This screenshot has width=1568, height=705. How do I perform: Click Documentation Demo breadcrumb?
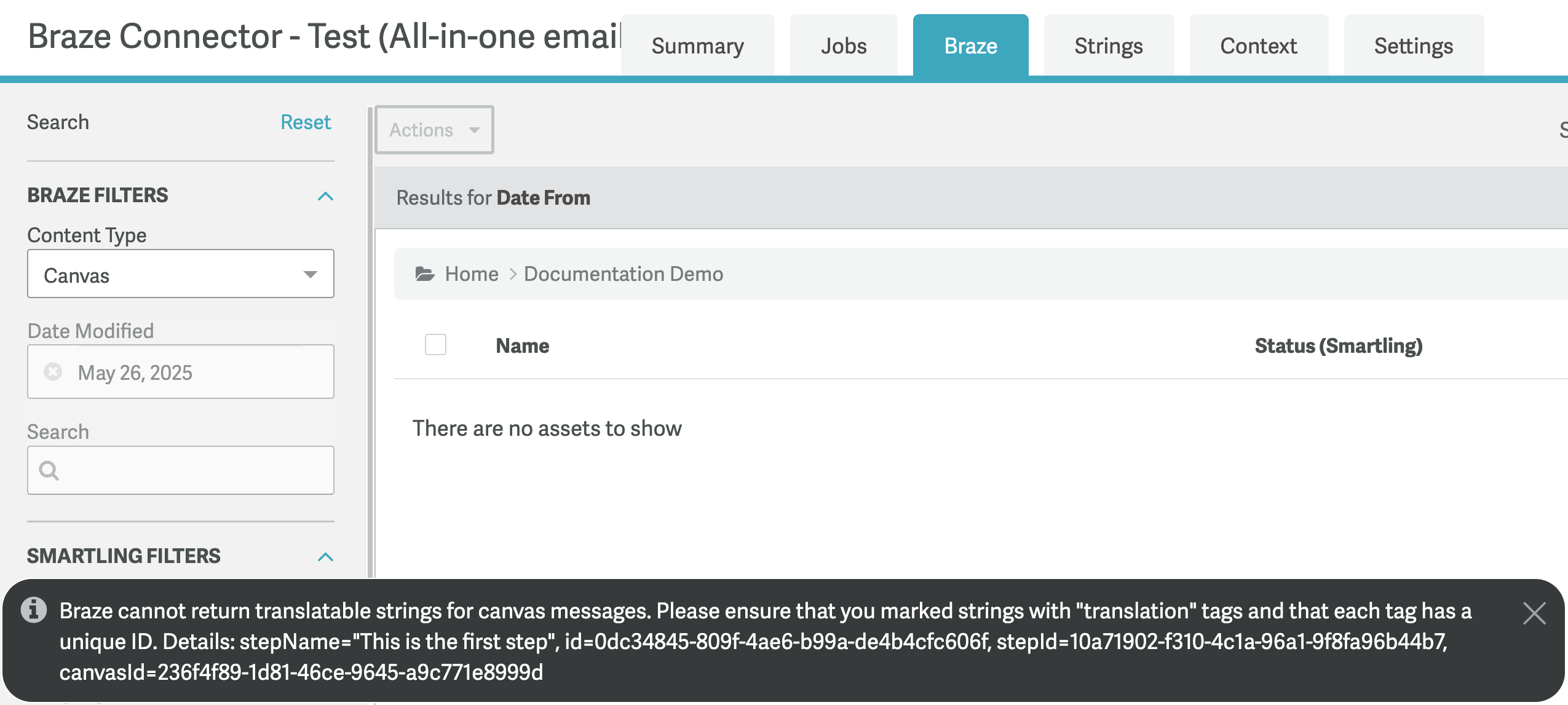(624, 274)
